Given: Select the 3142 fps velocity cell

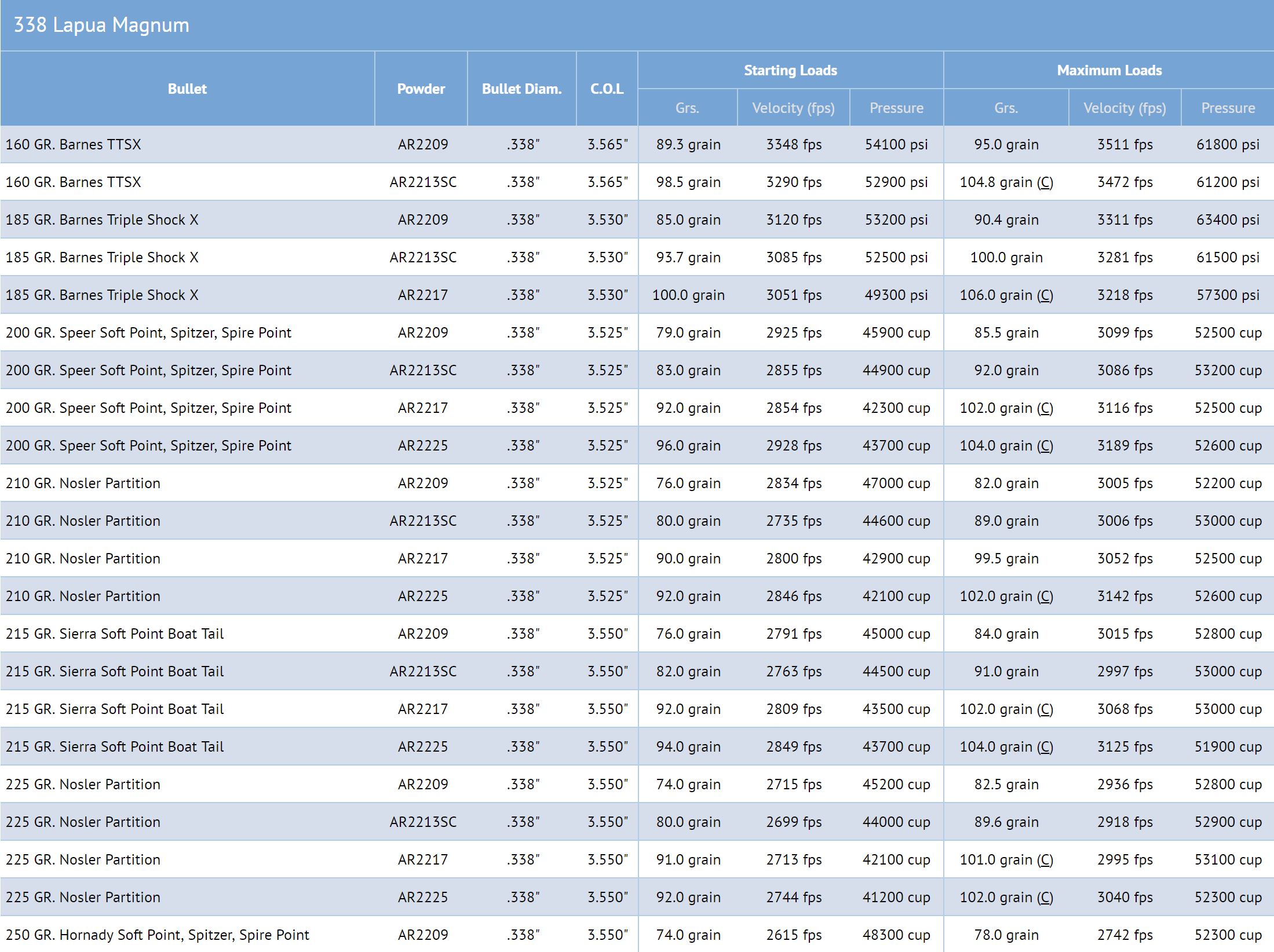Looking at the screenshot, I should (1125, 596).
